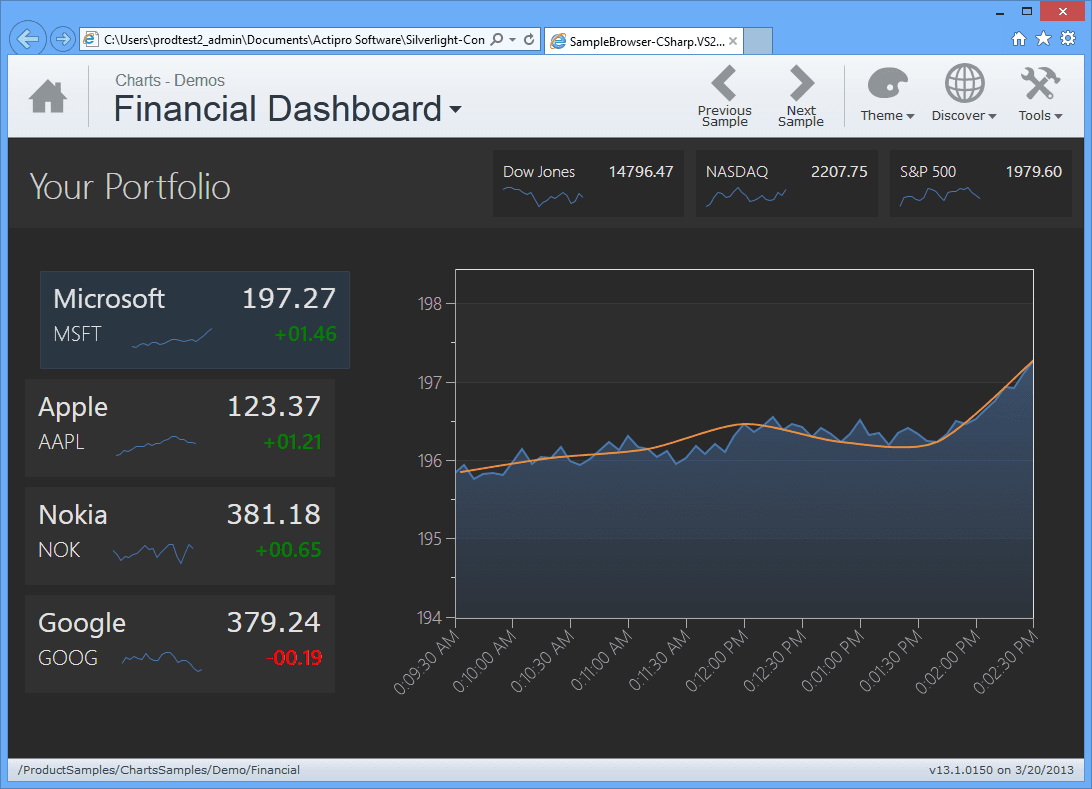
Task: Select the Microsoft MSFT stock card
Action: pos(195,320)
